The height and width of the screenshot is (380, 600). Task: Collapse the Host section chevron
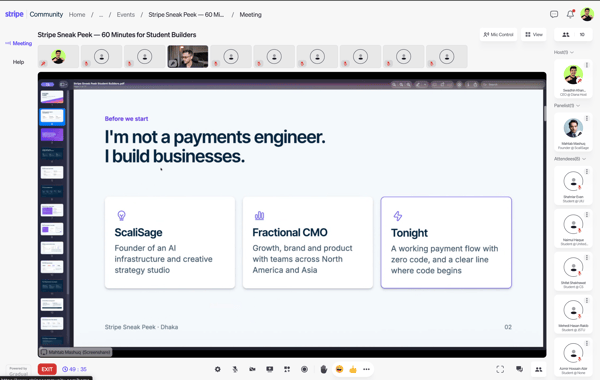click(572, 52)
